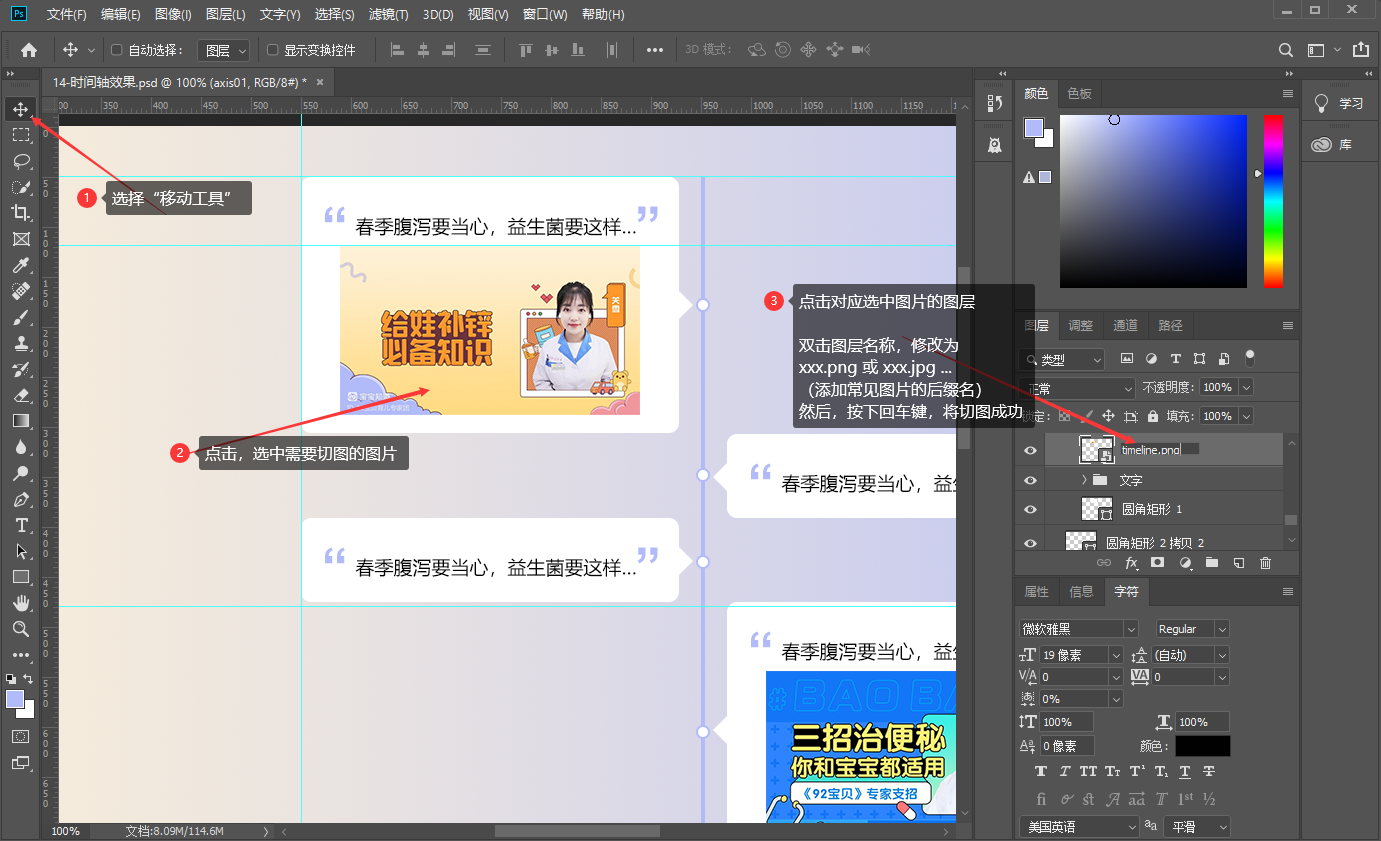Open the 填充 fill dropdown arrow
Screen dimensions: 1381x841
1246,416
